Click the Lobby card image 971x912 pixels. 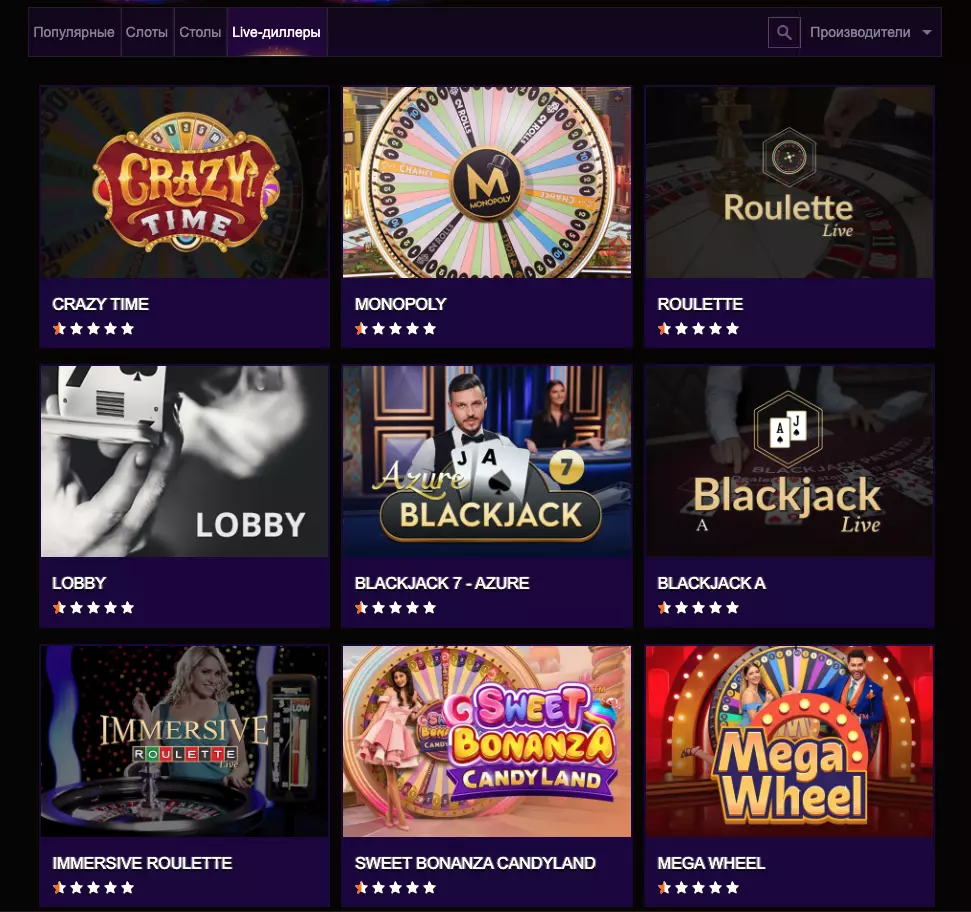185,461
